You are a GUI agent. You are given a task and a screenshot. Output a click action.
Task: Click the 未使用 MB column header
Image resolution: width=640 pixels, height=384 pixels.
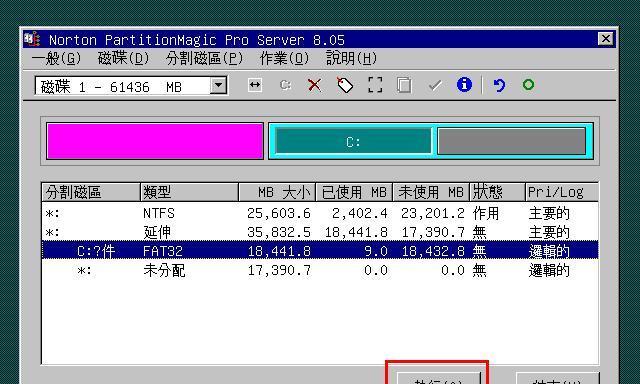pos(431,192)
